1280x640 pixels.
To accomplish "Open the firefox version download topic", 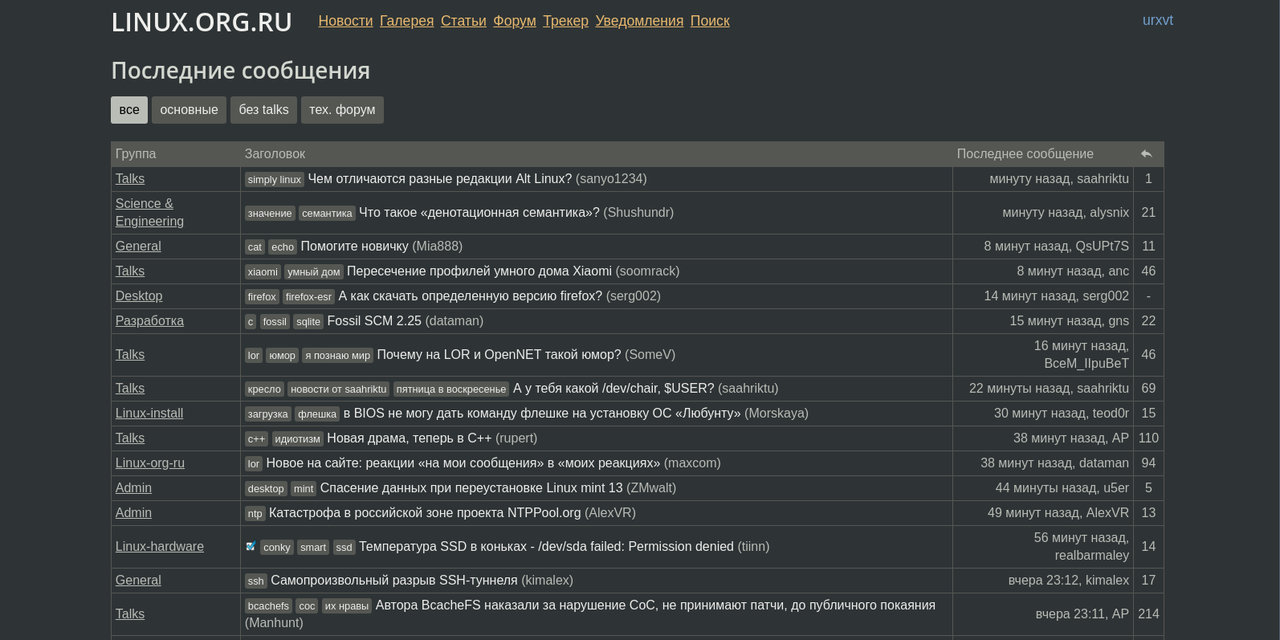I will tap(470, 296).
